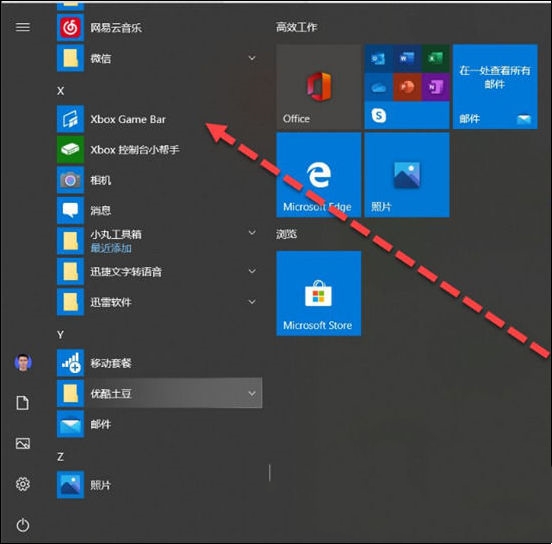The height and width of the screenshot is (544, 552).
Task: Jump to the Z letter header
Action: click(61, 457)
